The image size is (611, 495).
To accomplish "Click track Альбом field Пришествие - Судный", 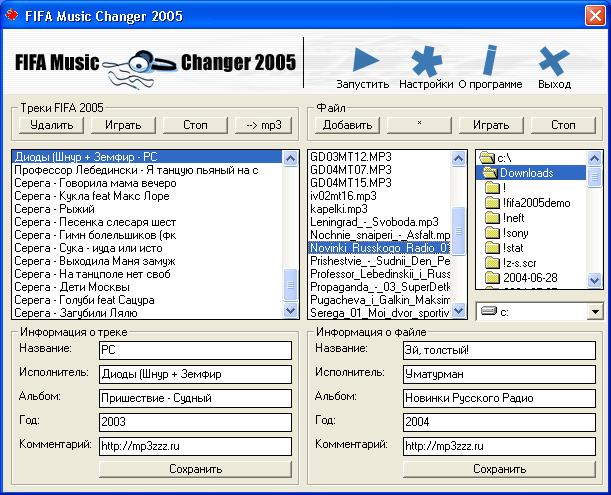I will tap(195, 398).
